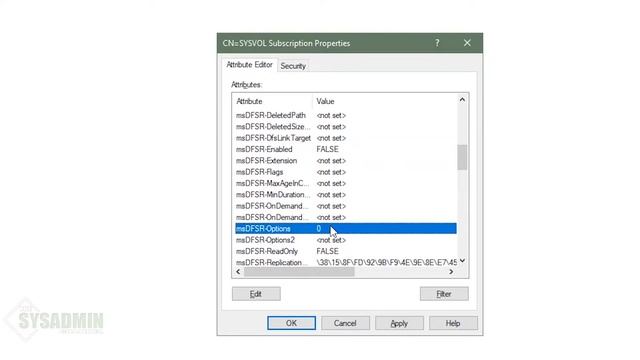
Task: Select the msDFSR-Flags attribute
Action: (x=346, y=172)
